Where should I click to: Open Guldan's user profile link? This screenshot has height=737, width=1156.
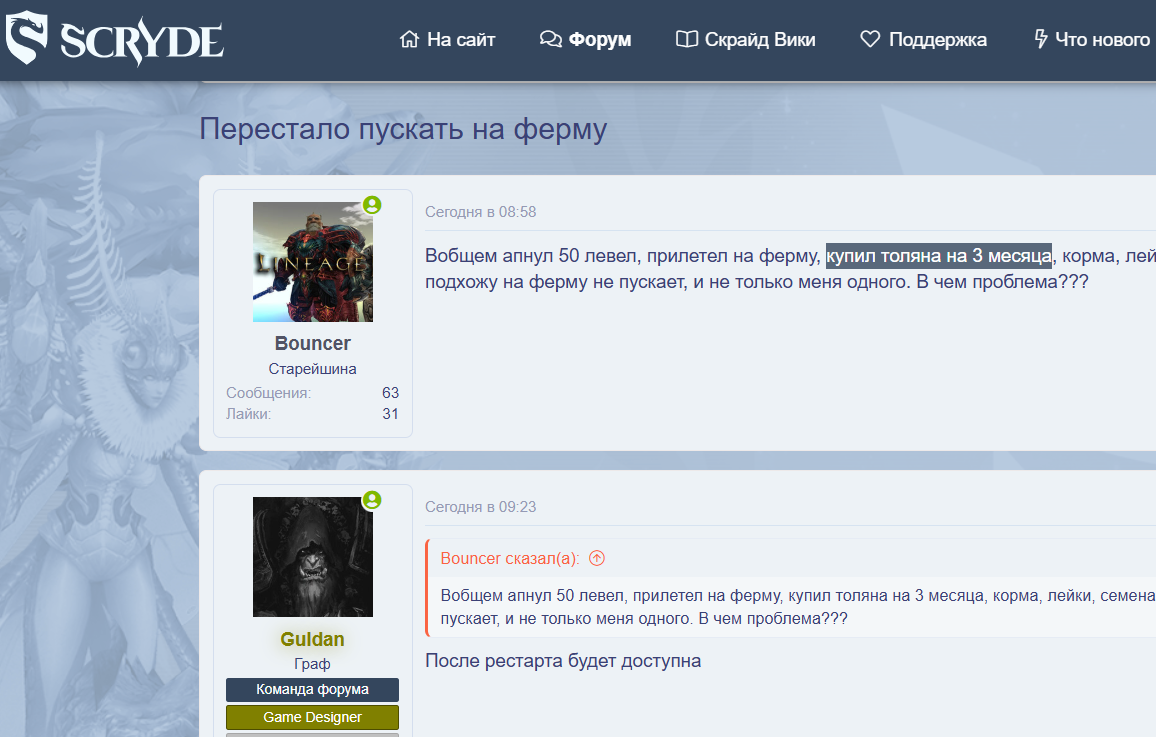(313, 639)
